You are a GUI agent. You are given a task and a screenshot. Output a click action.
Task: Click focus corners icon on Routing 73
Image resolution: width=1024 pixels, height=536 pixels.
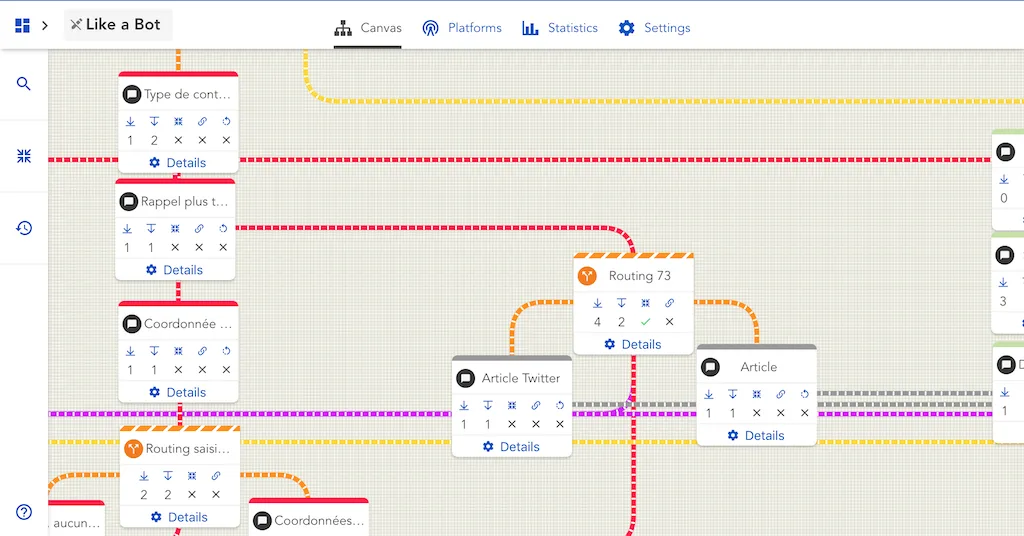645,303
